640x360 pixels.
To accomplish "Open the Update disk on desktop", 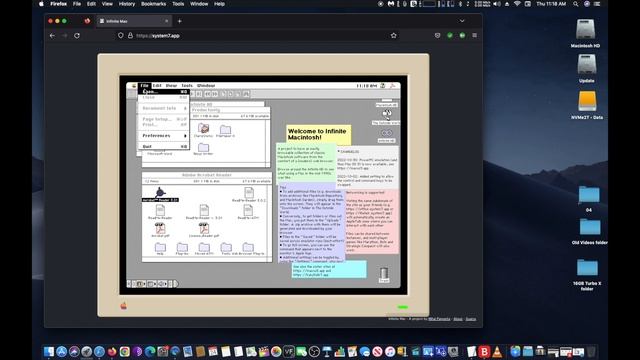I will [x=587, y=64].
